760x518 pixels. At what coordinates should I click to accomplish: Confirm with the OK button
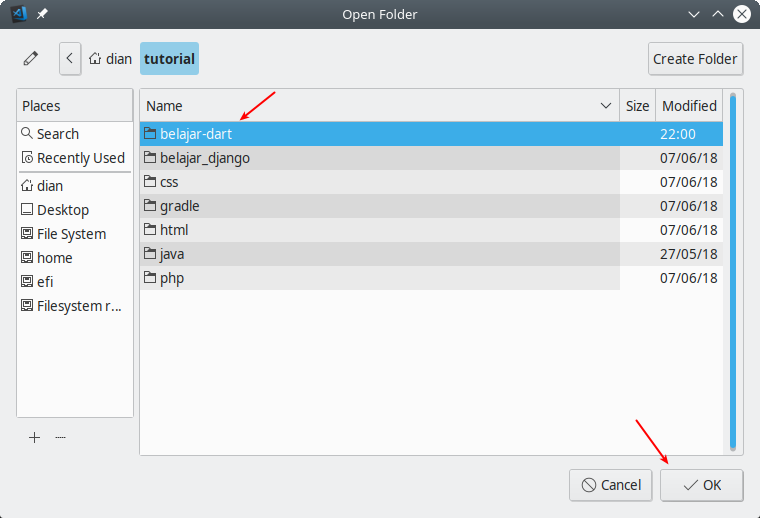[x=701, y=485]
